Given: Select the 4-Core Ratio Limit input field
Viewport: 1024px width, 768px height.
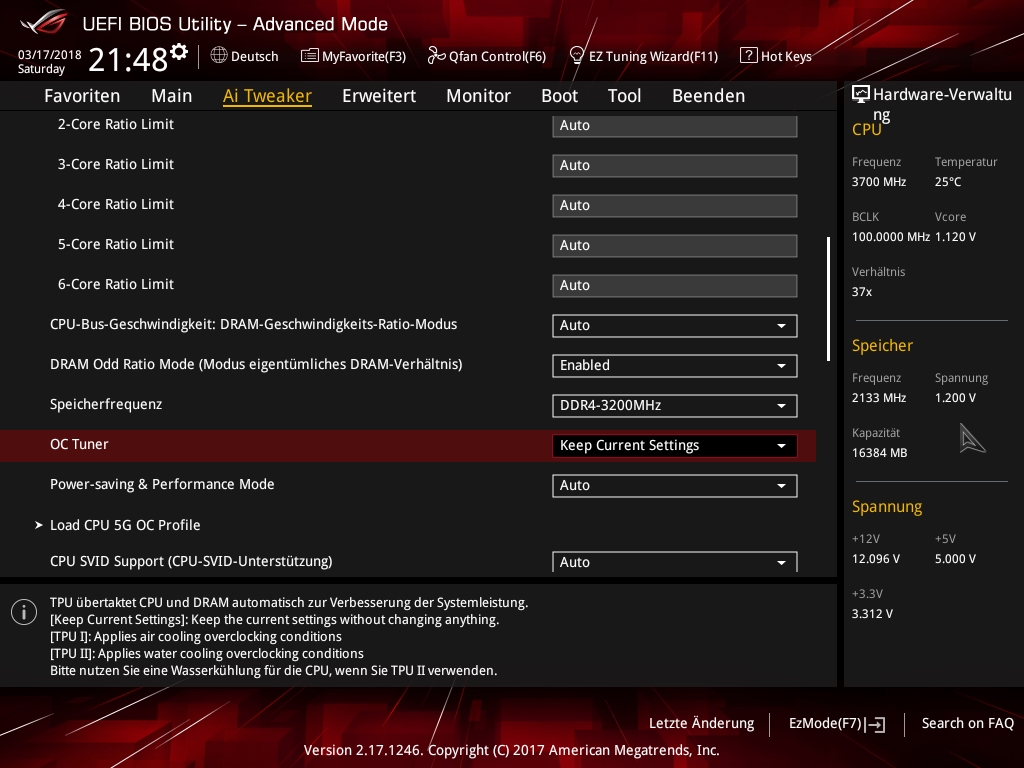Looking at the screenshot, I should 674,206.
